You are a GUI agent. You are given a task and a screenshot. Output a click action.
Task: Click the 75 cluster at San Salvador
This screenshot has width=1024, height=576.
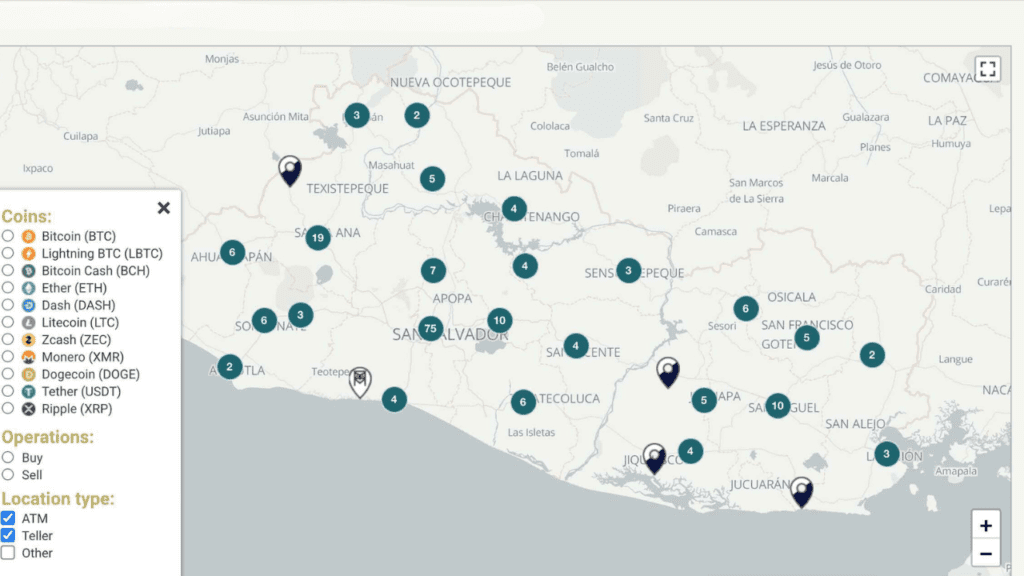coord(430,328)
